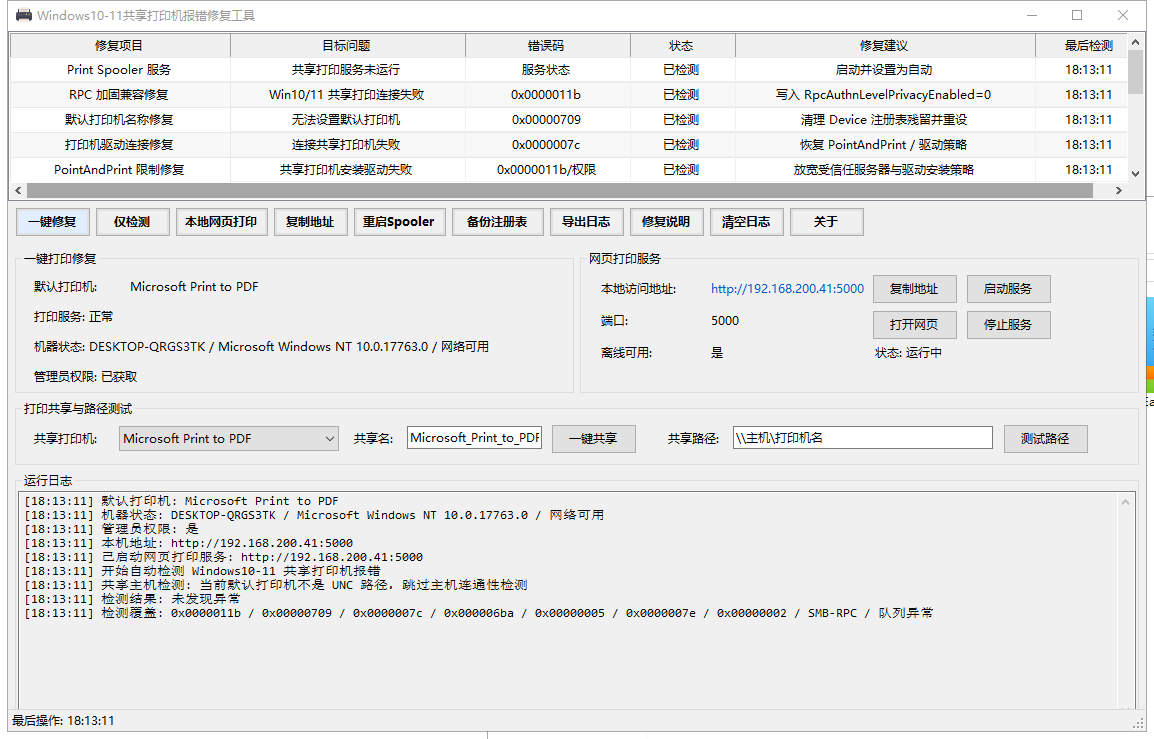Click 共享打印服务未运行 cell

(347, 70)
